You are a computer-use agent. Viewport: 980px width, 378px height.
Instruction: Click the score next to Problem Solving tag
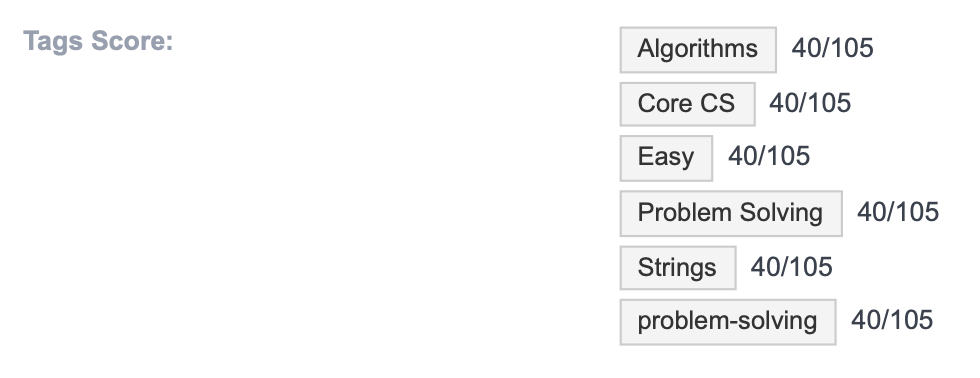(x=898, y=212)
